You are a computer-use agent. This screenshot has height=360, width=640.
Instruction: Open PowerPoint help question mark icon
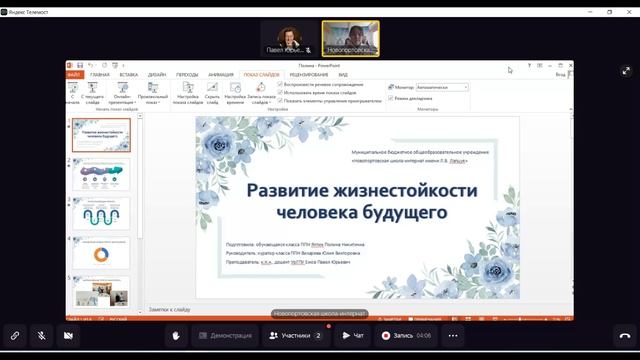(x=529, y=65)
